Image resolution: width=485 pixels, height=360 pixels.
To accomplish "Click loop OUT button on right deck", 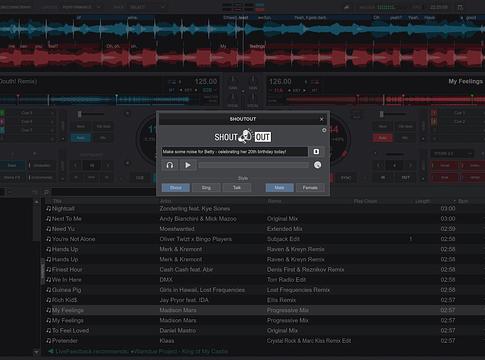I will [x=406, y=178].
